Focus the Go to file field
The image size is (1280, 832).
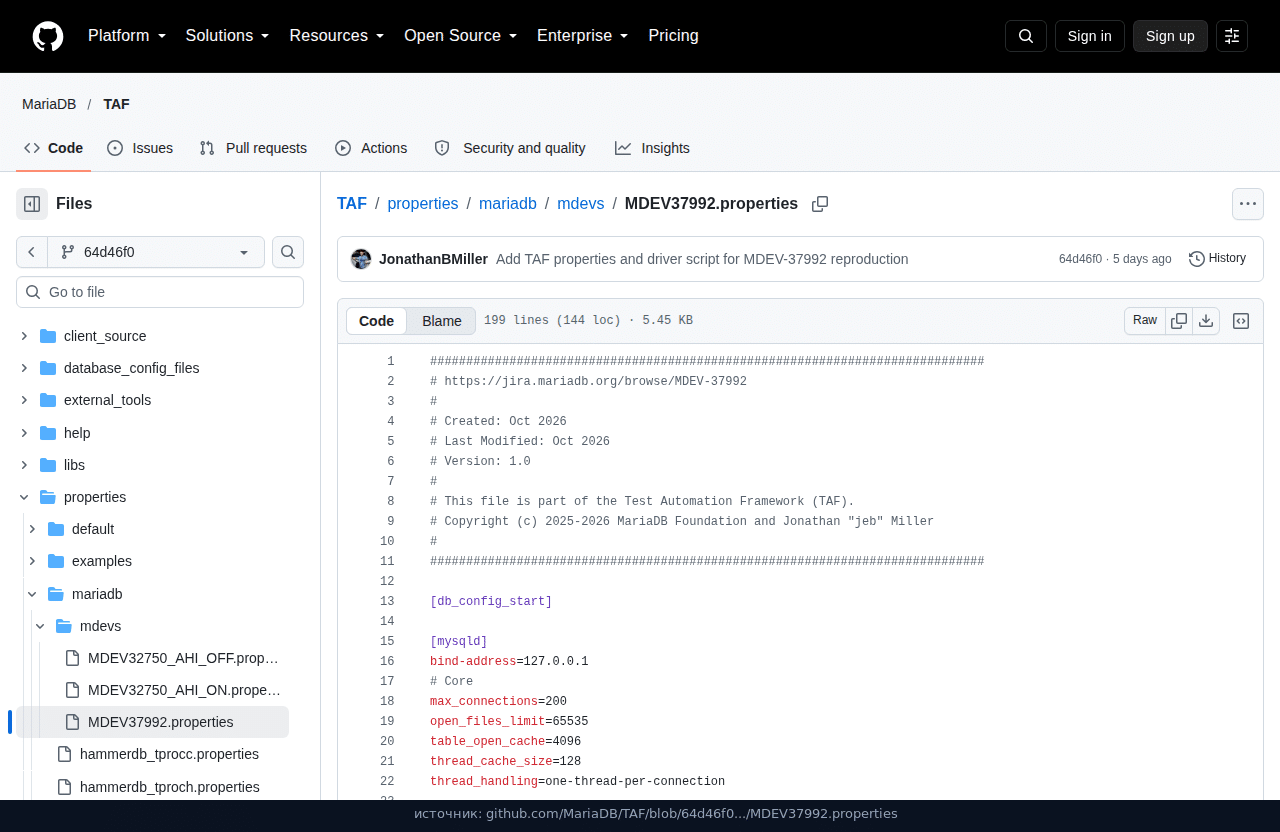[x=160, y=292]
